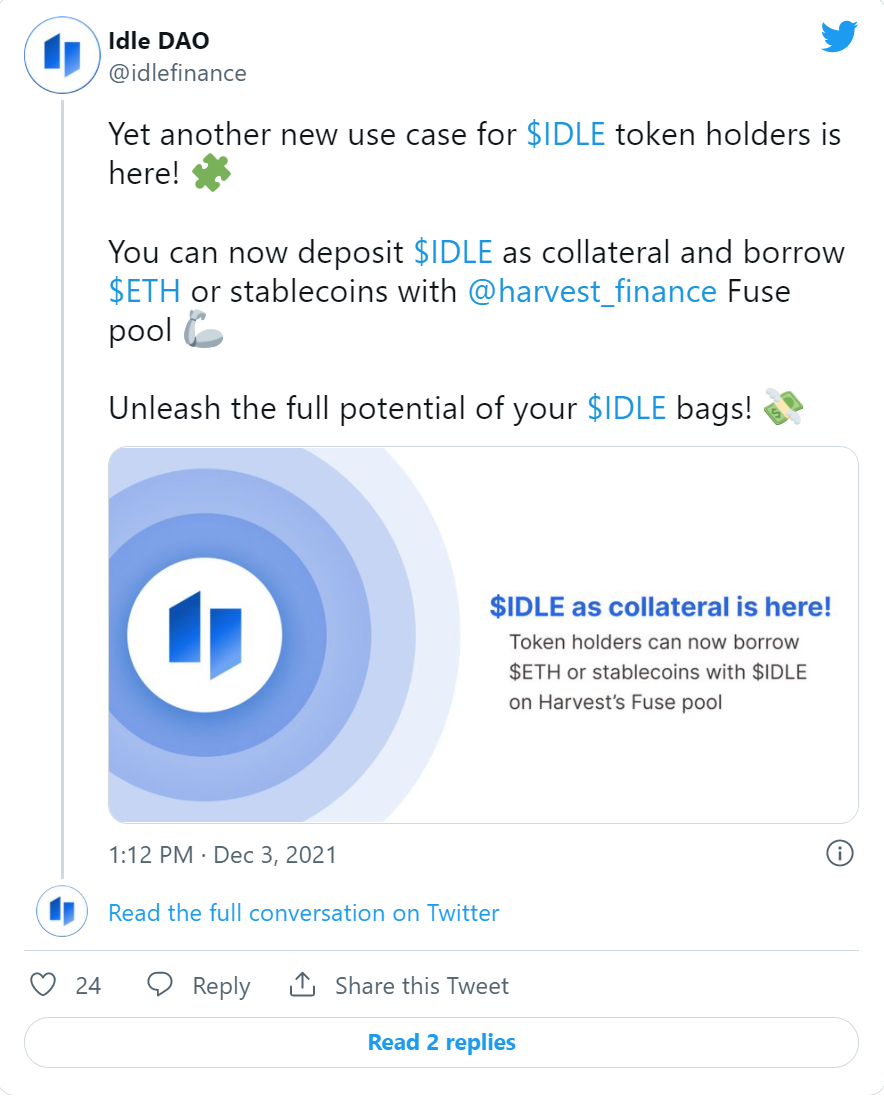Screen dimensions: 884x1096
Task: Open the @idlefinance handle
Action: click(x=177, y=73)
